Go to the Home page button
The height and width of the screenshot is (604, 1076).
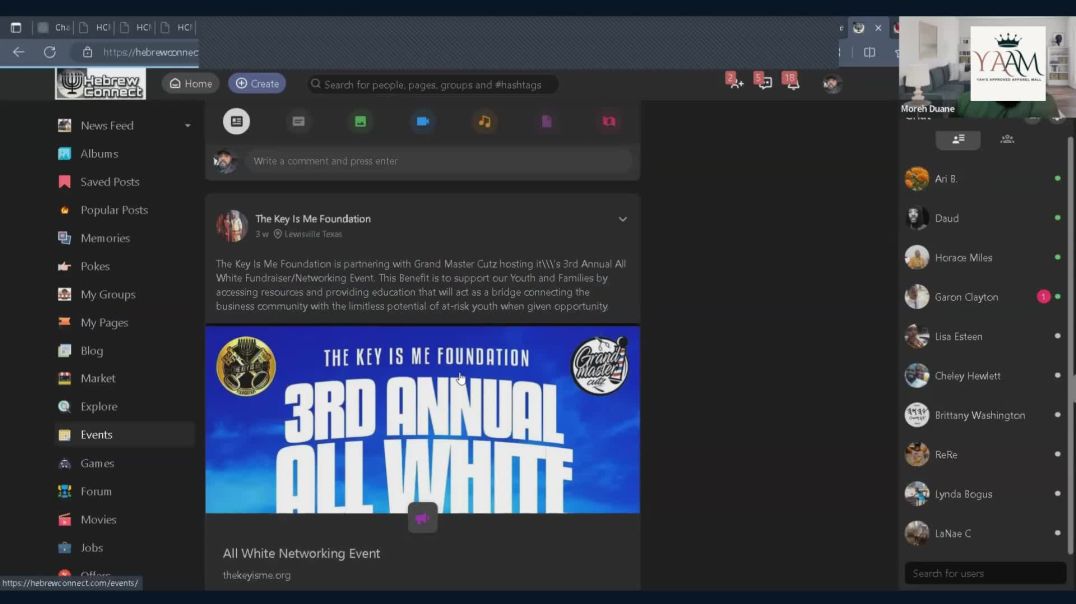(191, 84)
